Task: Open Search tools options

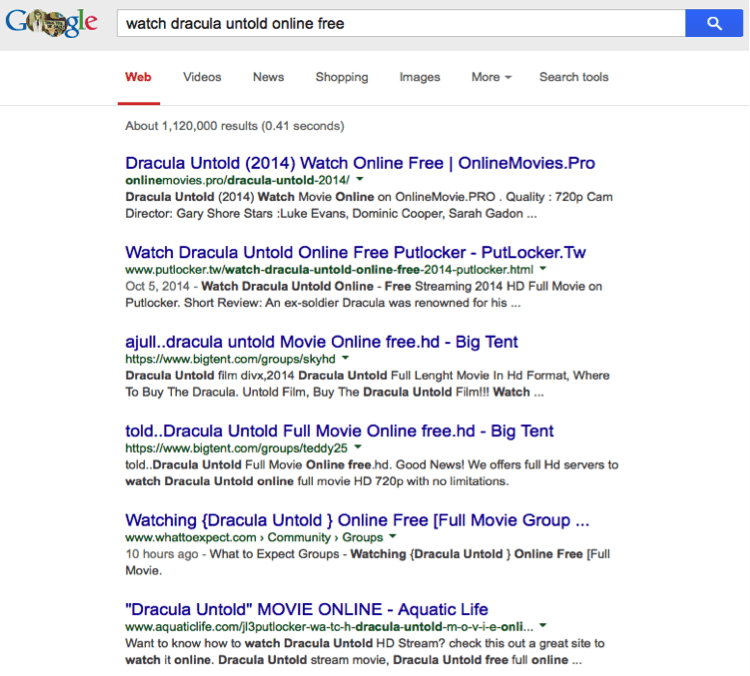Action: click(574, 77)
